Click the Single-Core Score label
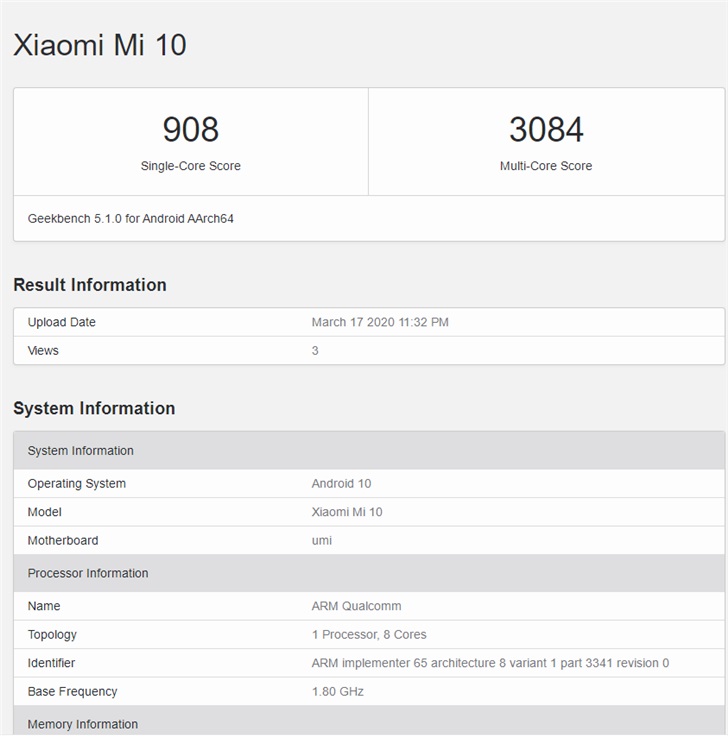728x737 pixels. point(190,166)
